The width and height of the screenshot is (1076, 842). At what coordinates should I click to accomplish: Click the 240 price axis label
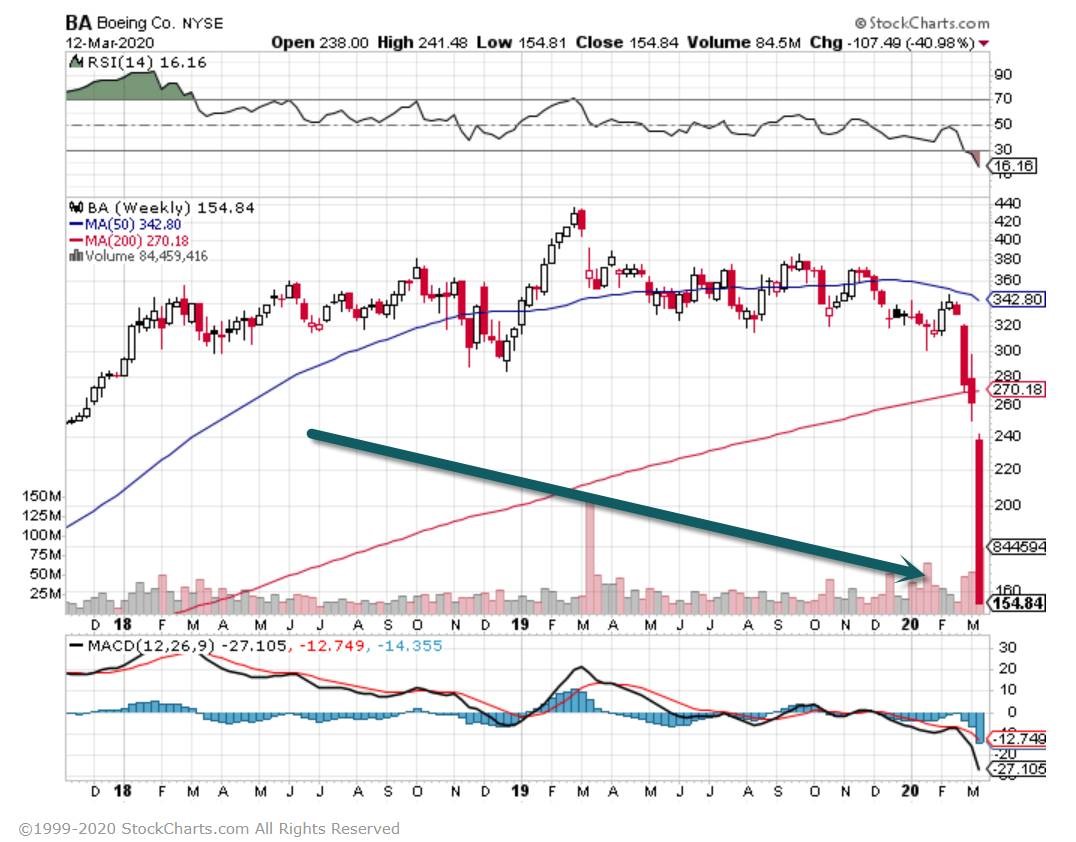pyautogui.click(x=1007, y=436)
